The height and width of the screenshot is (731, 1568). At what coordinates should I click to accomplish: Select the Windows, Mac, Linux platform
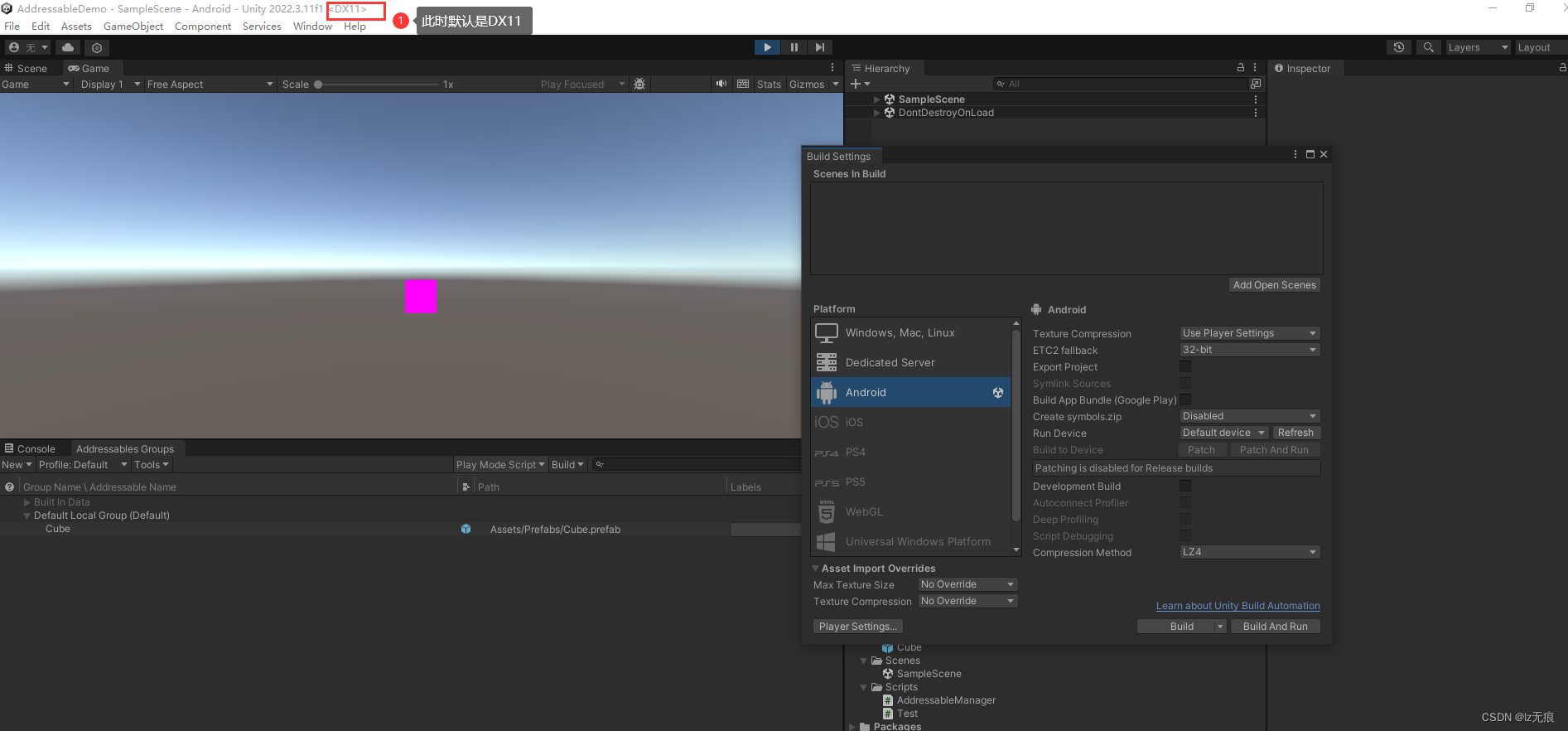click(910, 332)
